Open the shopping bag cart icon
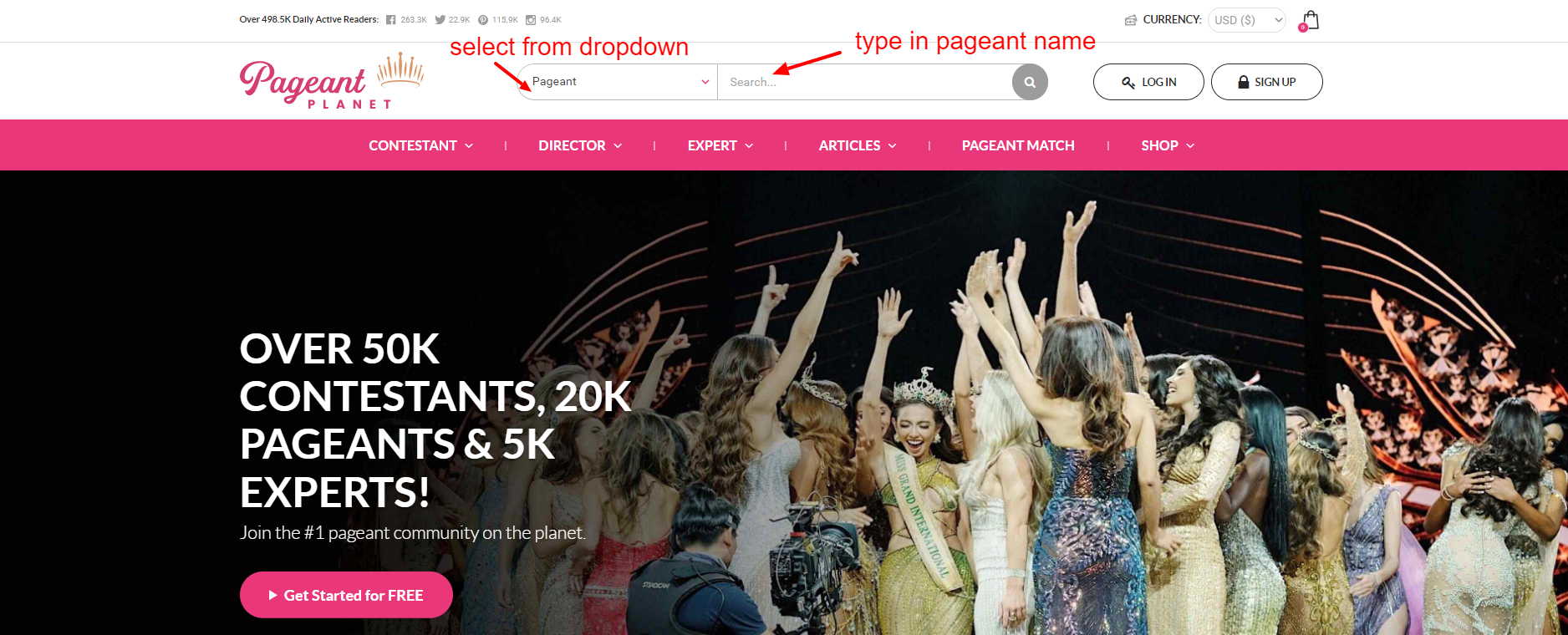The image size is (1568, 635). coord(1310,20)
